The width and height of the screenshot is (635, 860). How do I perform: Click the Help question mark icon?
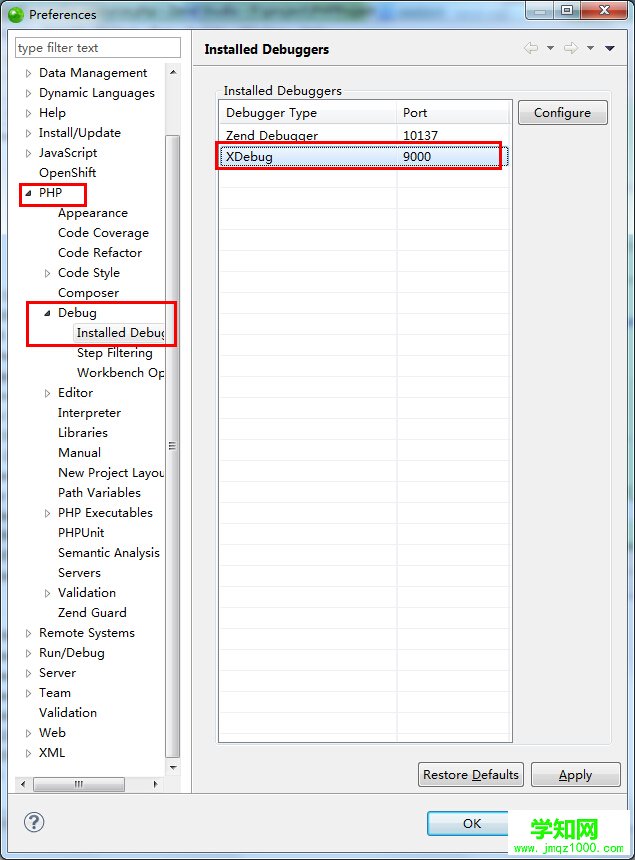(x=34, y=822)
